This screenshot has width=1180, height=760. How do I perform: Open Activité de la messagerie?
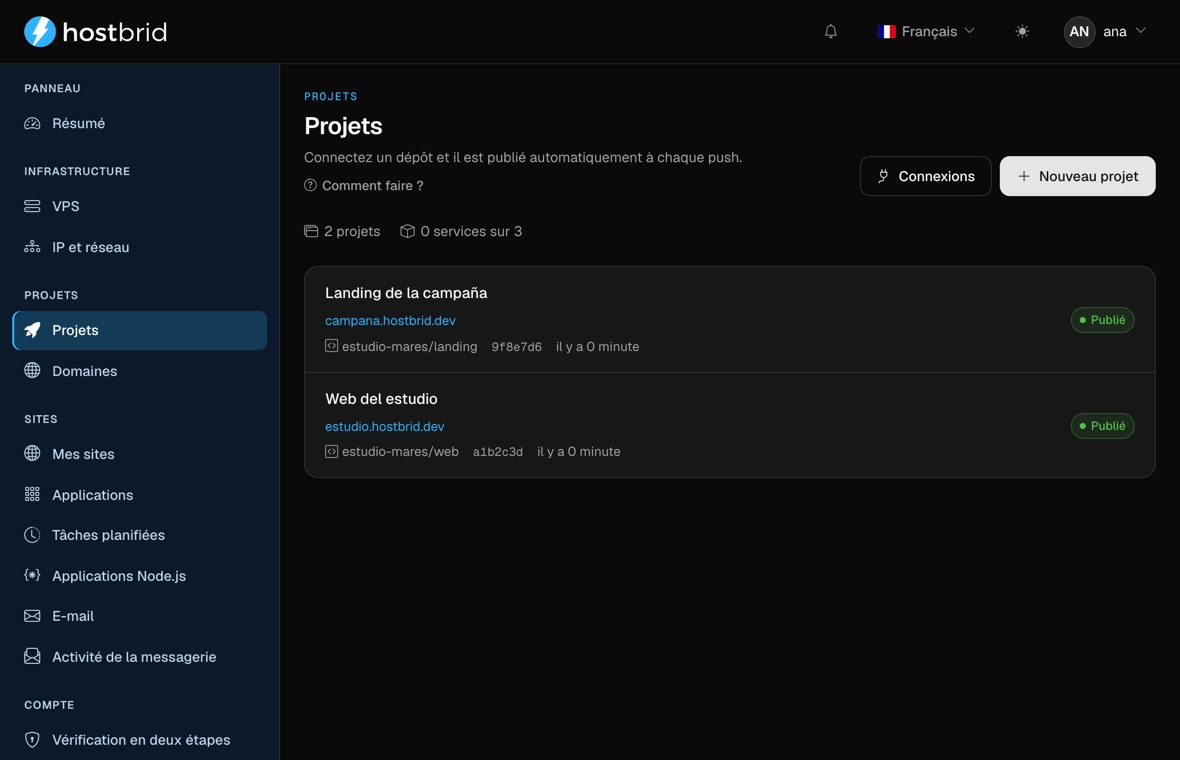click(140, 657)
